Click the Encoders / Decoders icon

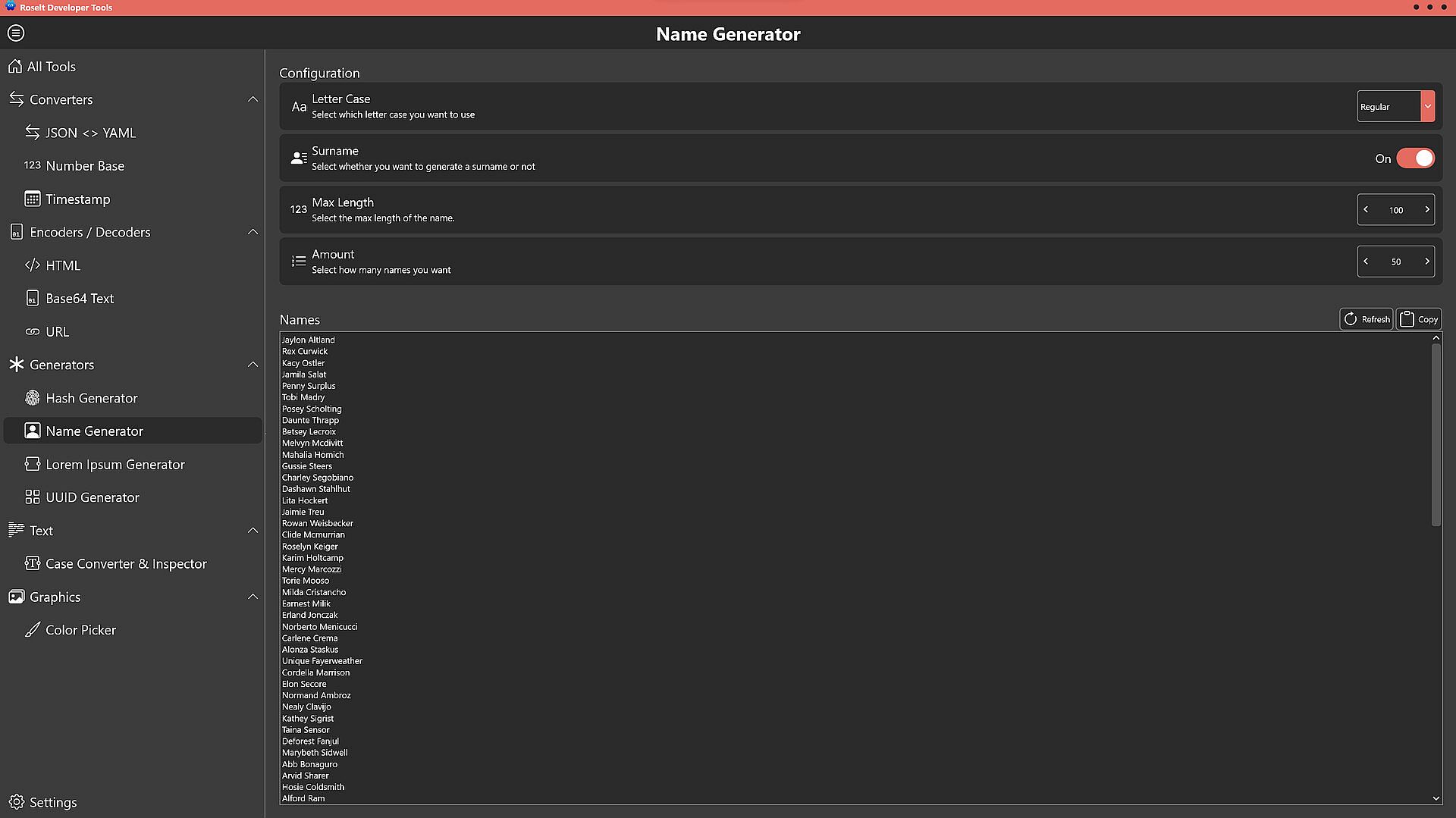[16, 232]
